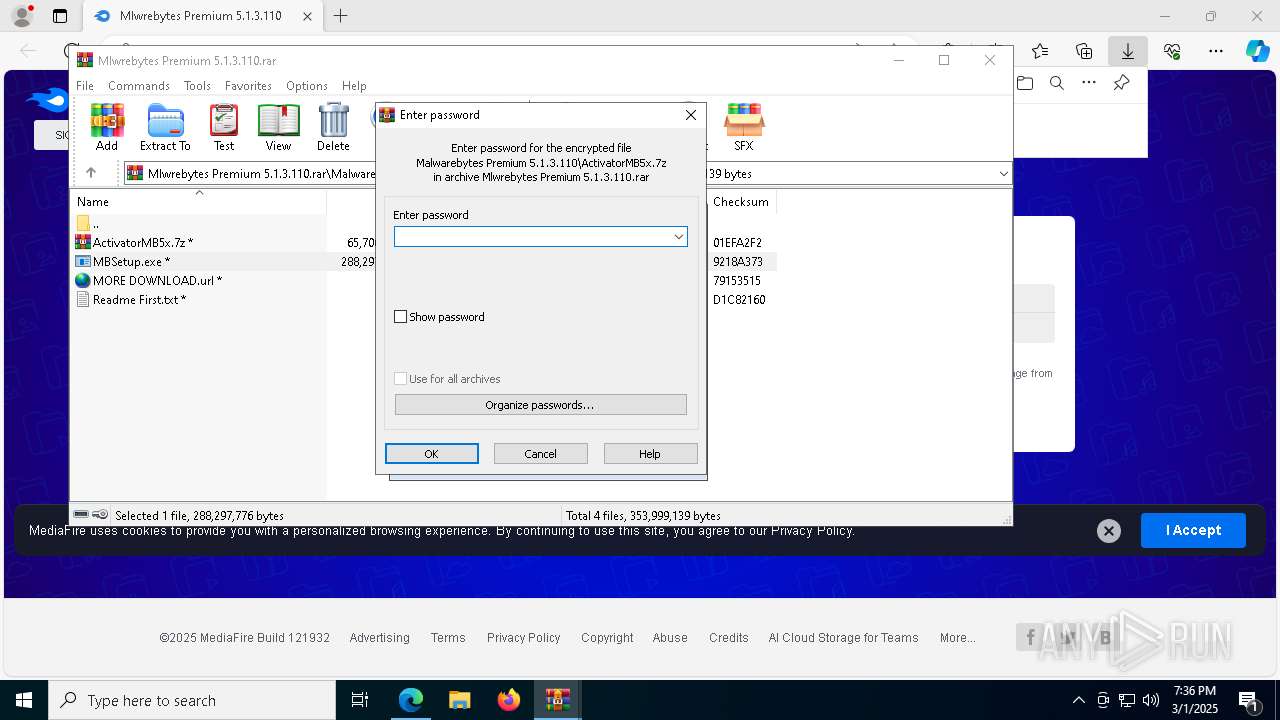Screen dimensions: 1280x720
Task: Expand the Enter password dropdown arrow
Action: 678,237
